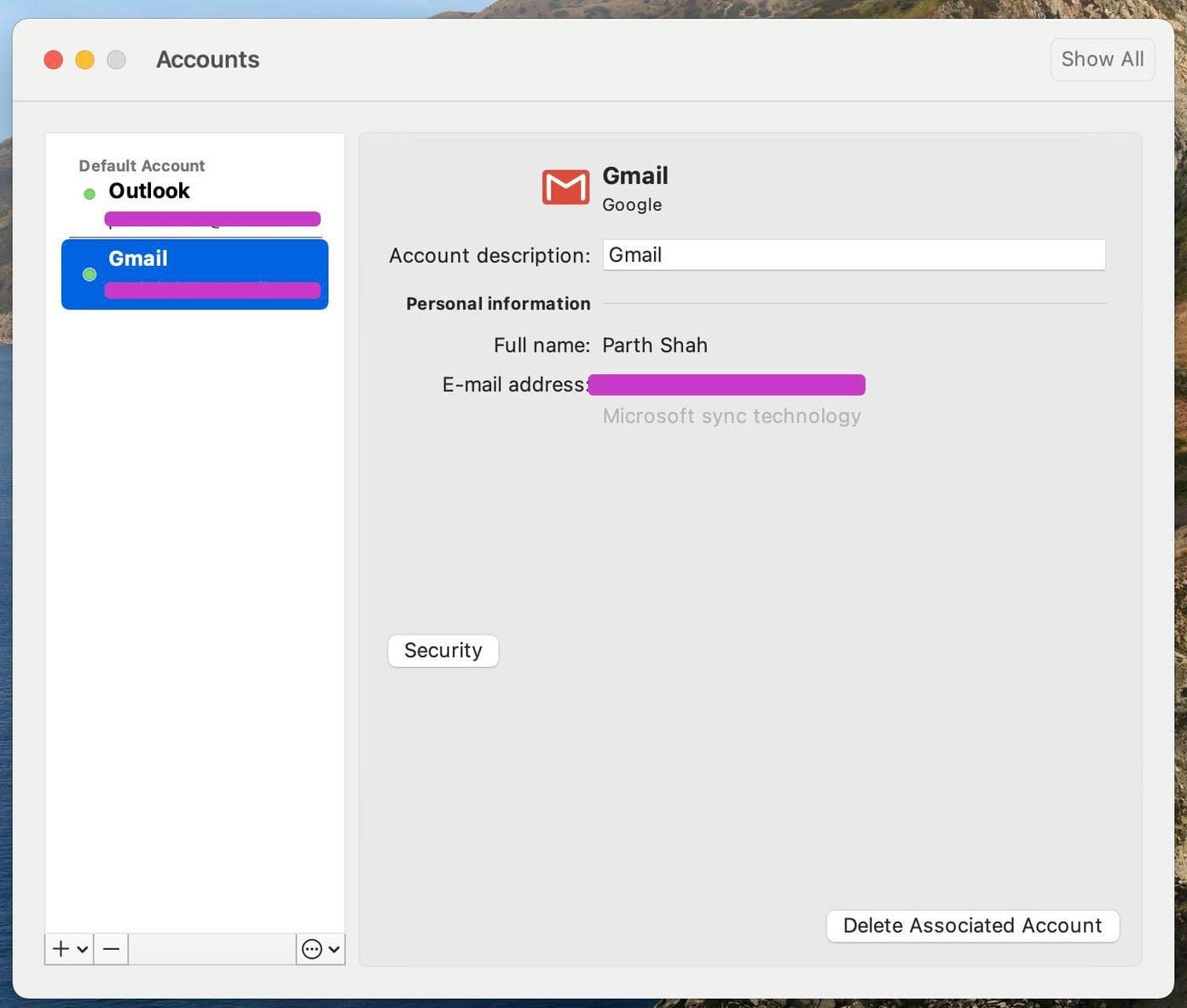Click the minus remove-account button
Screen dimensions: 1187x1008
click(111, 949)
